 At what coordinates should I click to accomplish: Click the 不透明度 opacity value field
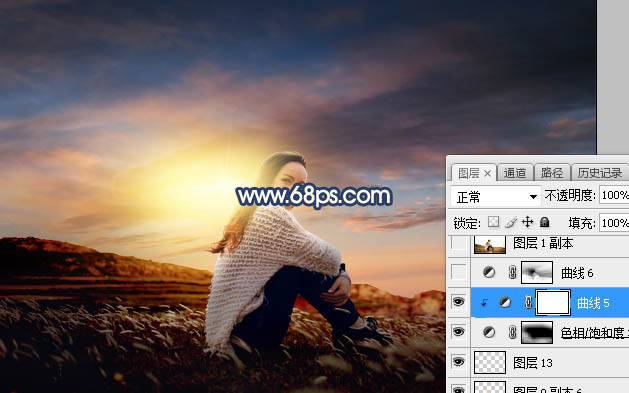pyautogui.click(x=614, y=195)
